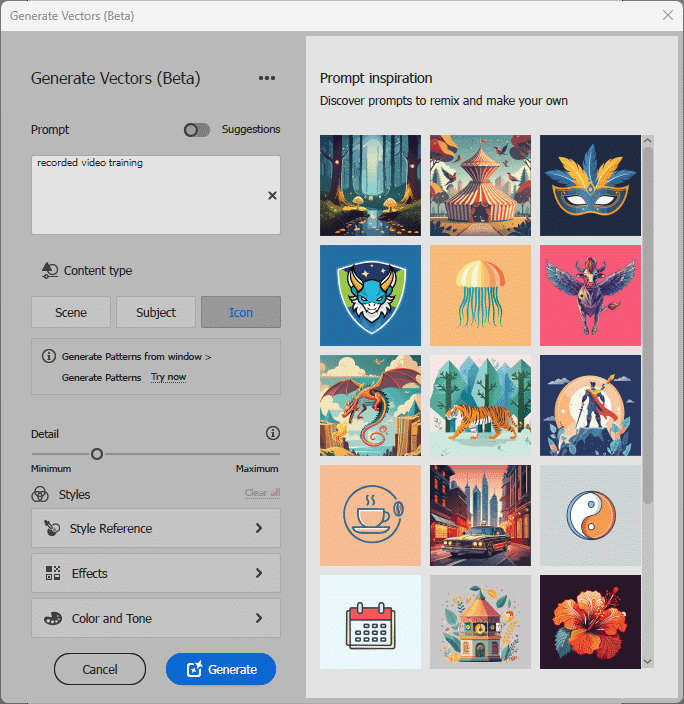Click the Detail info icon

pyautogui.click(x=272, y=433)
